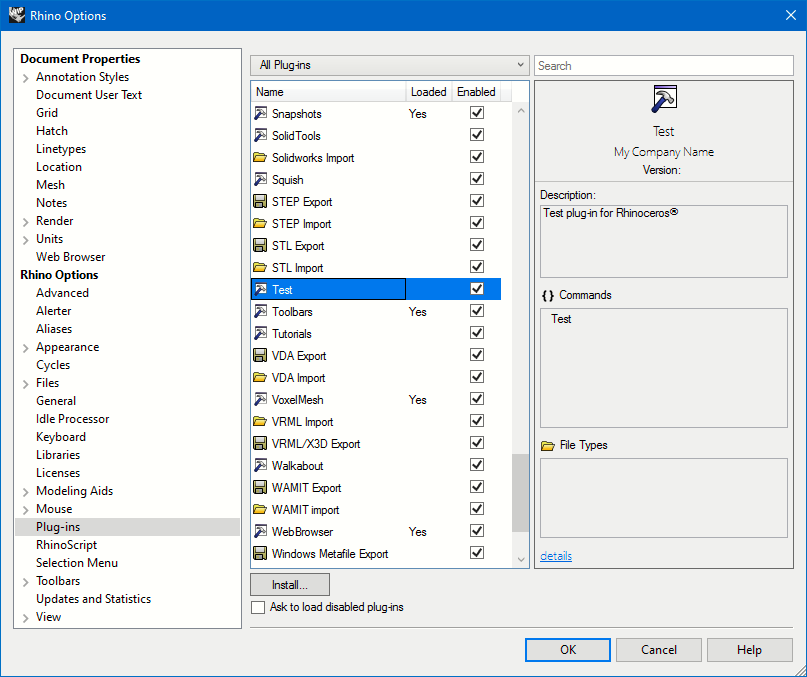The height and width of the screenshot is (677, 807).
Task: Disable WebBrowser plug-in checkbox
Action: 477,531
